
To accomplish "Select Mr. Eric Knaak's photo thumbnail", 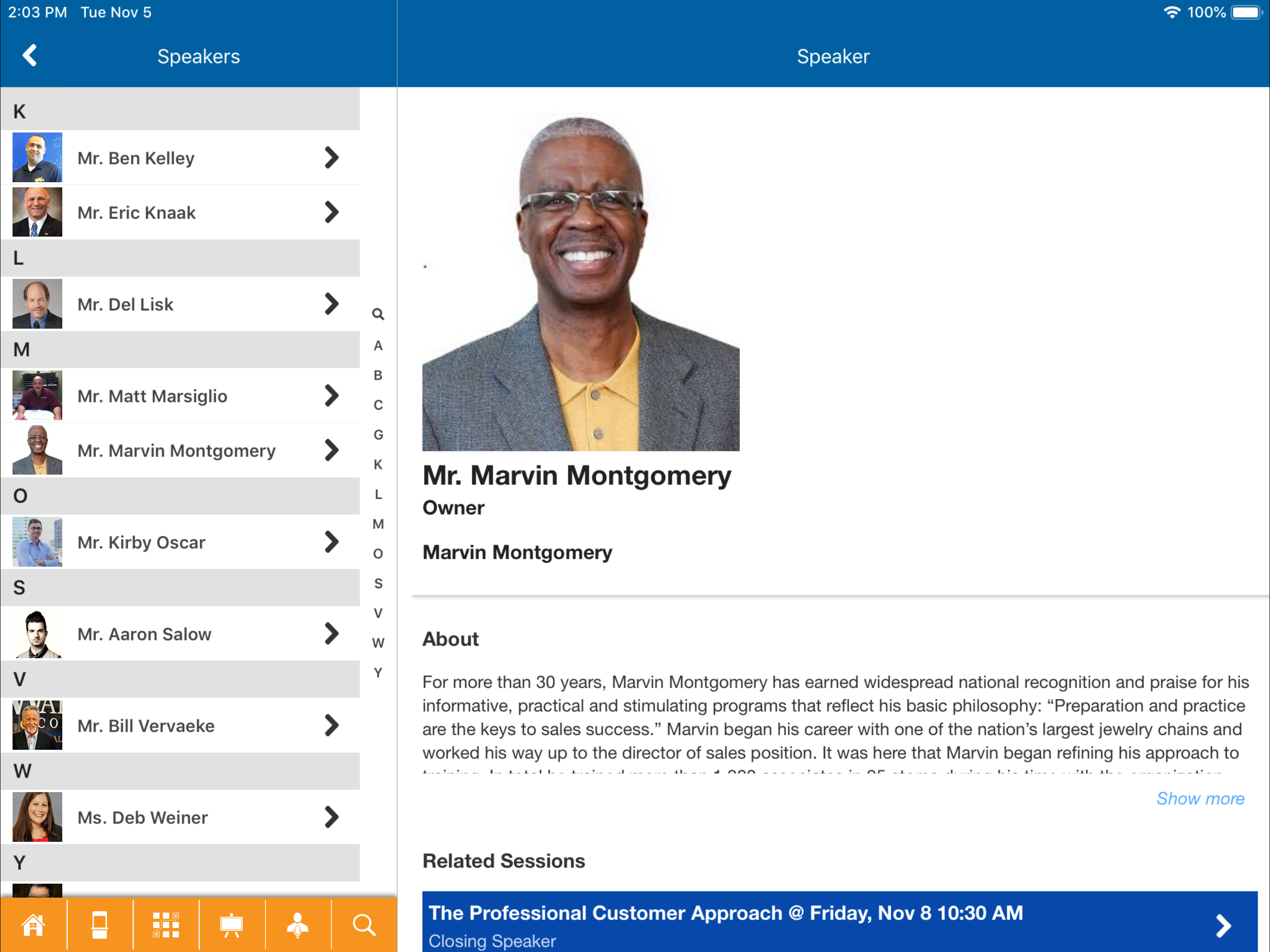I will coord(37,212).
